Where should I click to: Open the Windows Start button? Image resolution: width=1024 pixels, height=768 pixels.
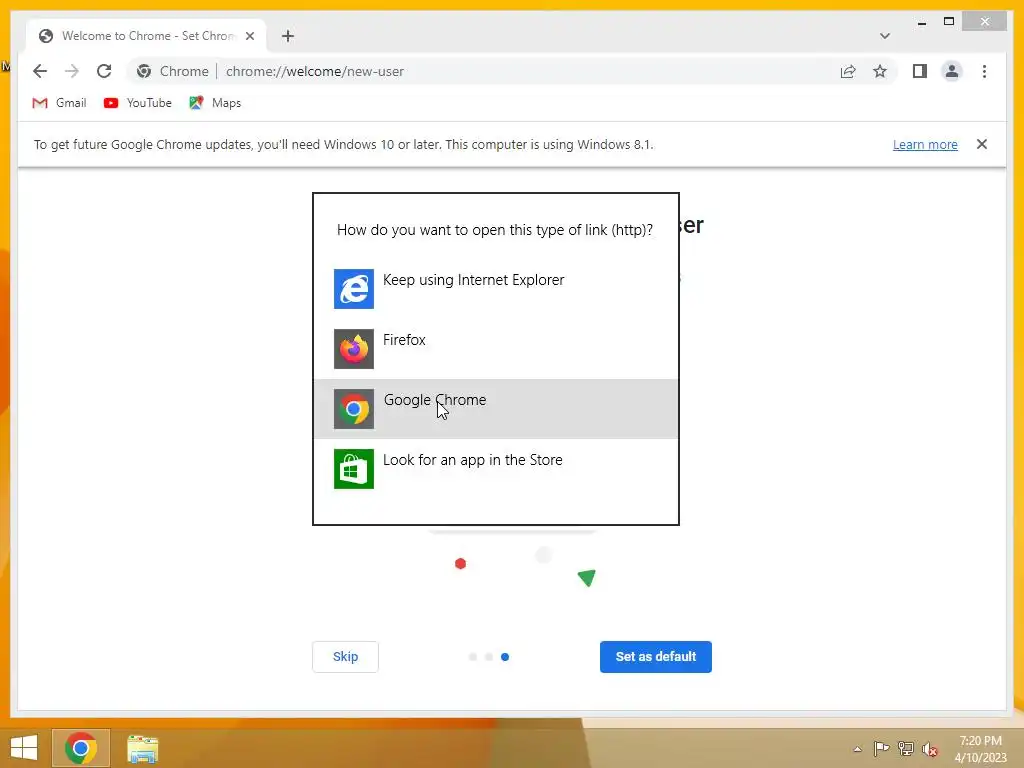coord(24,748)
